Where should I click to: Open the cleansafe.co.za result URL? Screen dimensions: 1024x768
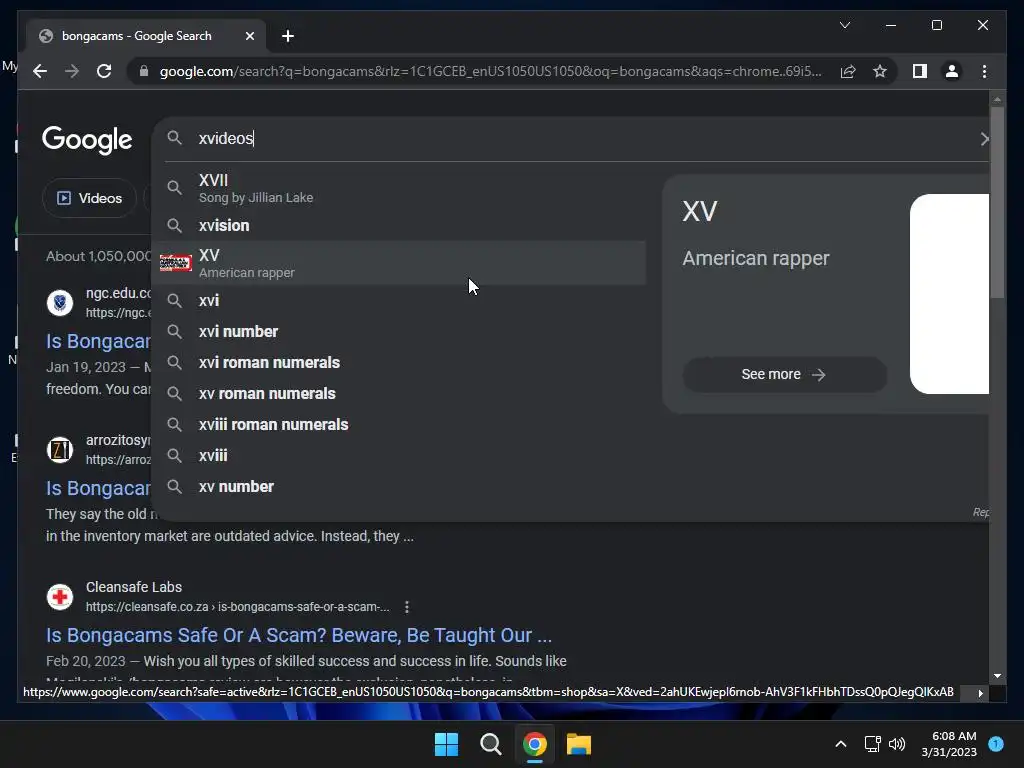click(238, 607)
